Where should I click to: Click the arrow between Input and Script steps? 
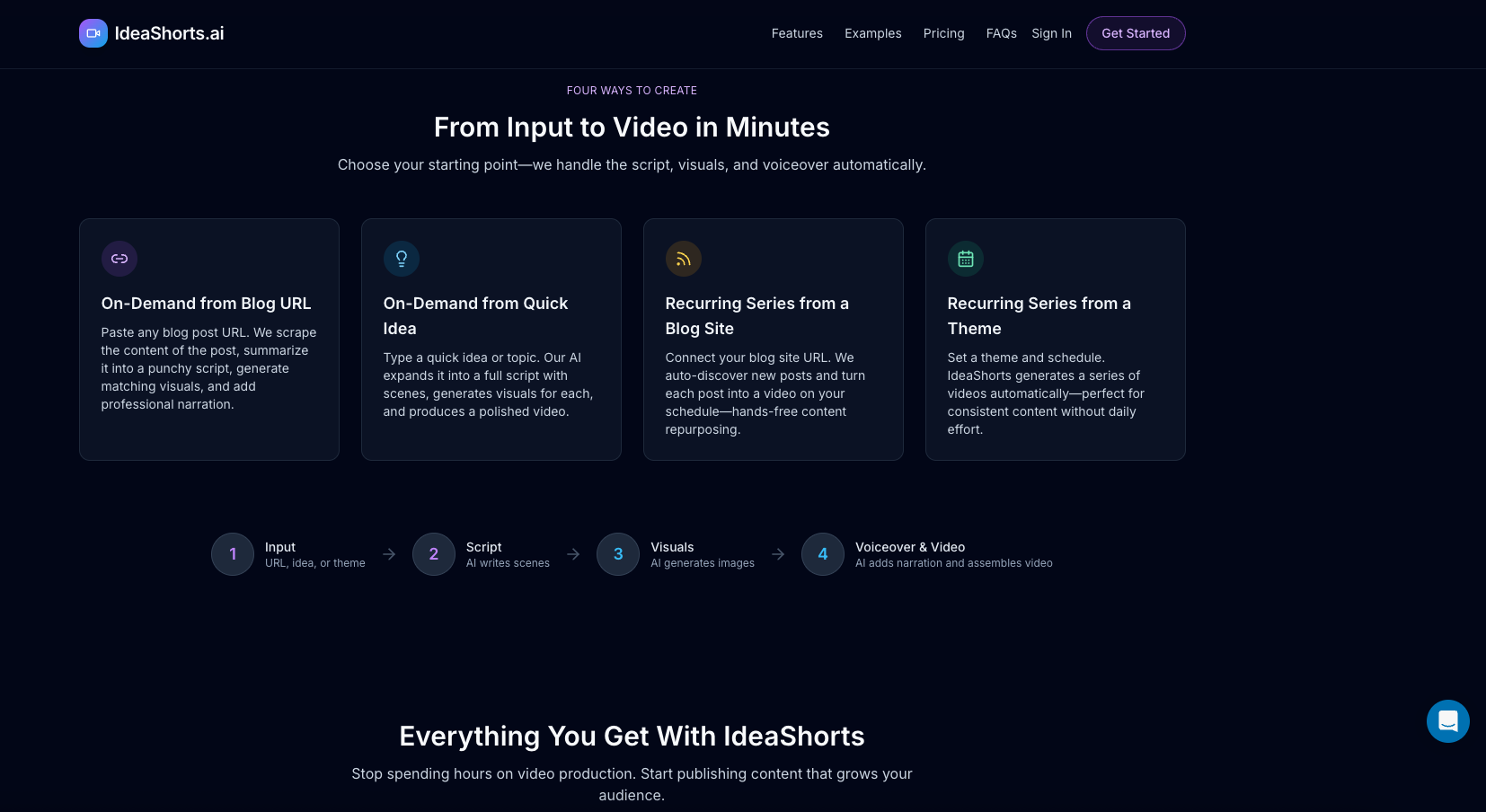pos(389,554)
